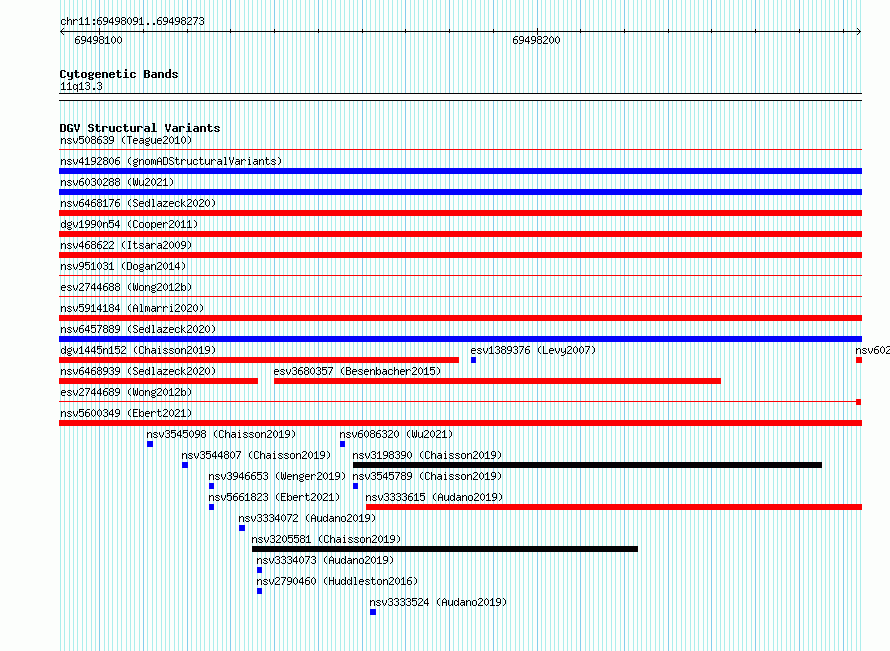Open nsv3545789 (Chaisson2019) label
This screenshot has height=651, width=890.
click(x=427, y=476)
